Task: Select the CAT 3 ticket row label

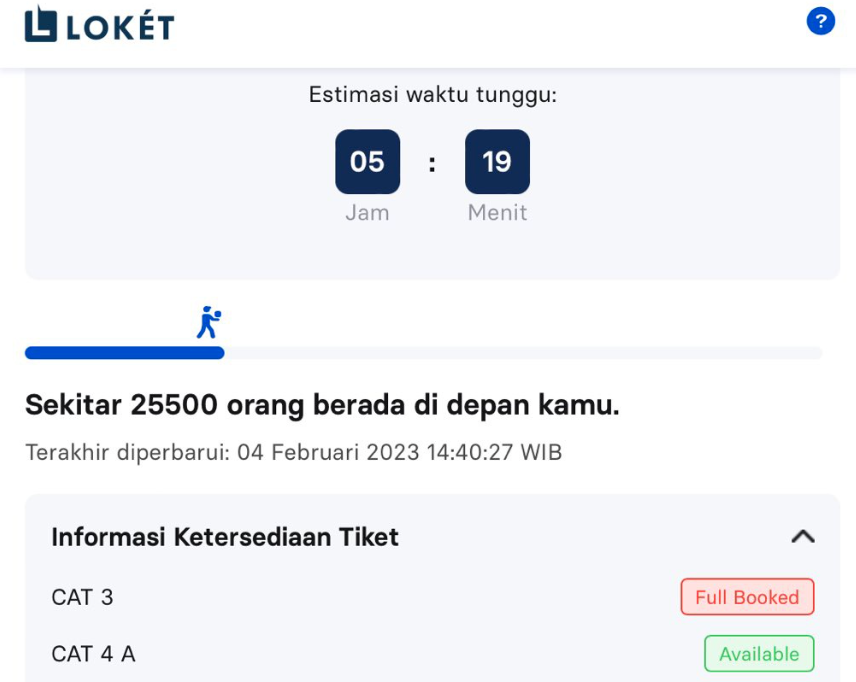Action: point(82,597)
